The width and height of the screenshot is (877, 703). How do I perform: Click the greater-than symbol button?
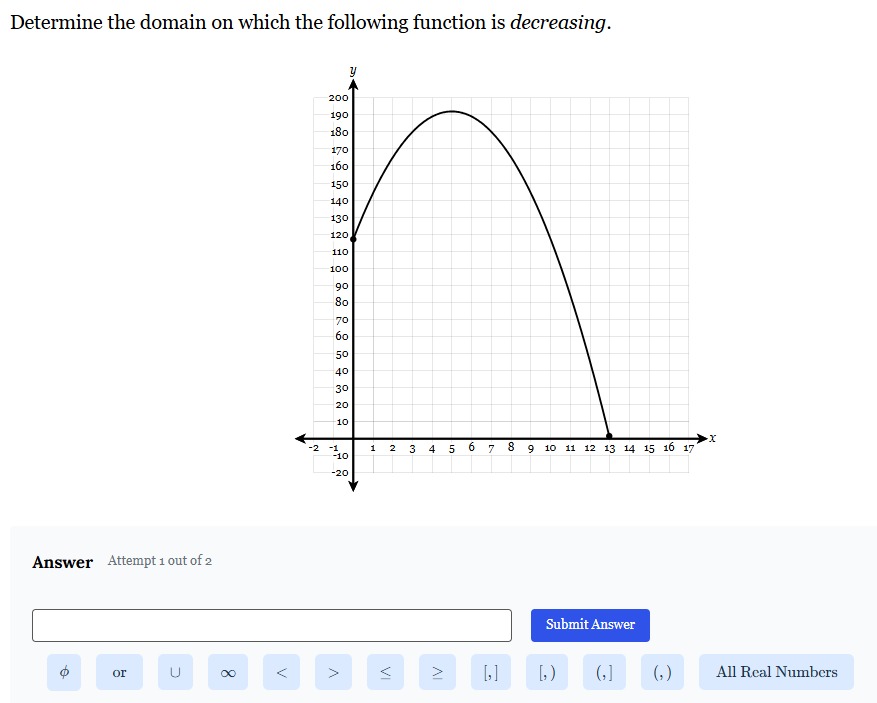tap(333, 672)
